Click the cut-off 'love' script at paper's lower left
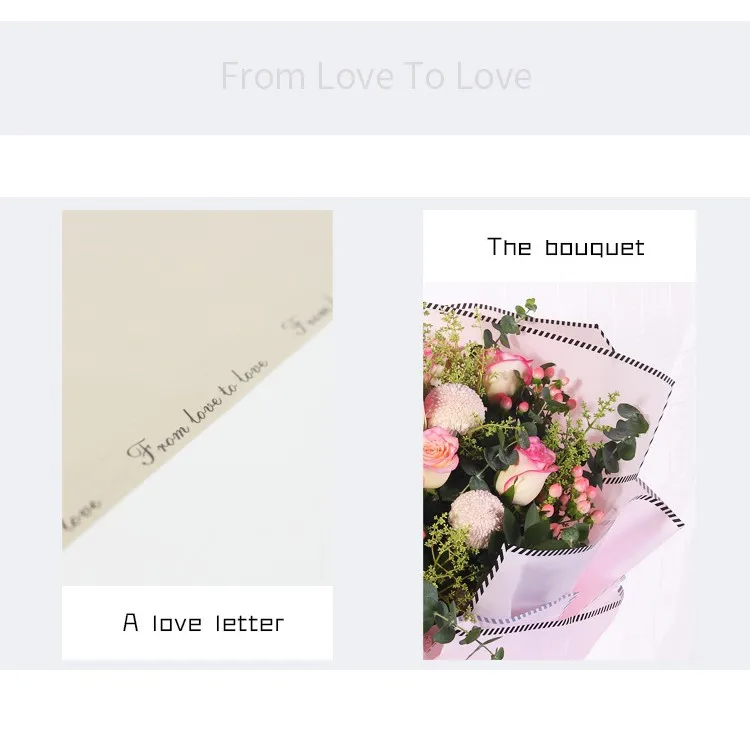The height and width of the screenshot is (730, 750). pos(80,517)
